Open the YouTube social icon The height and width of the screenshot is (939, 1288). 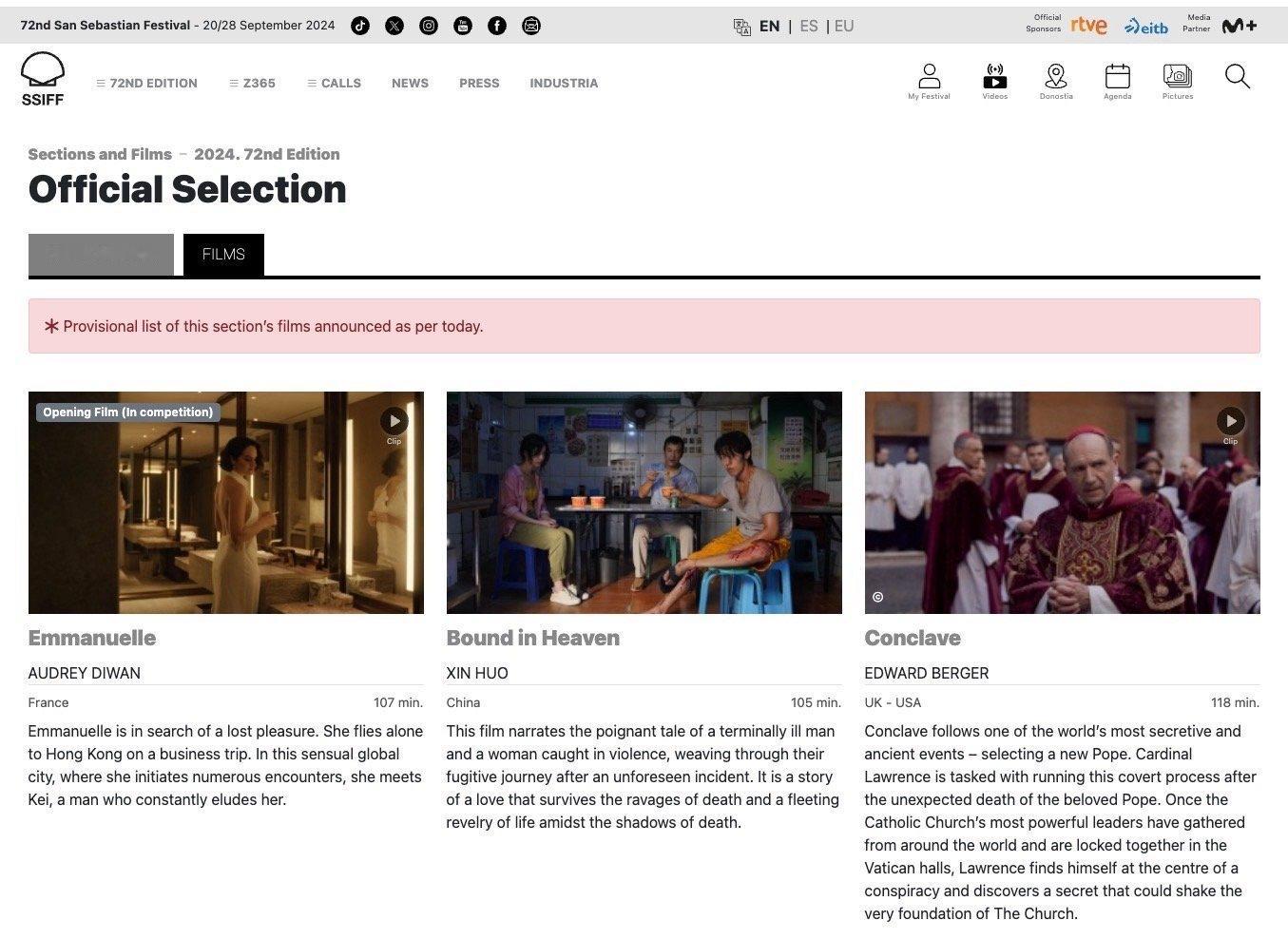point(463,26)
